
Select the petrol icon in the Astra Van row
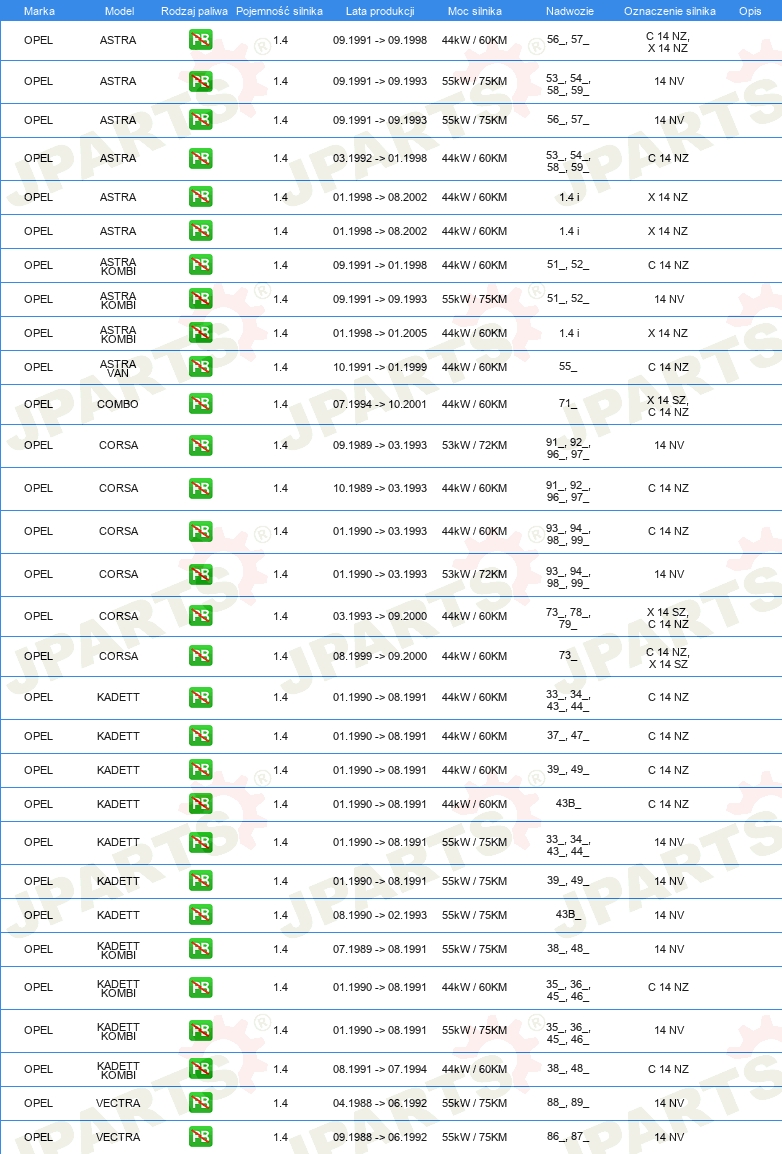pyautogui.click(x=200, y=367)
